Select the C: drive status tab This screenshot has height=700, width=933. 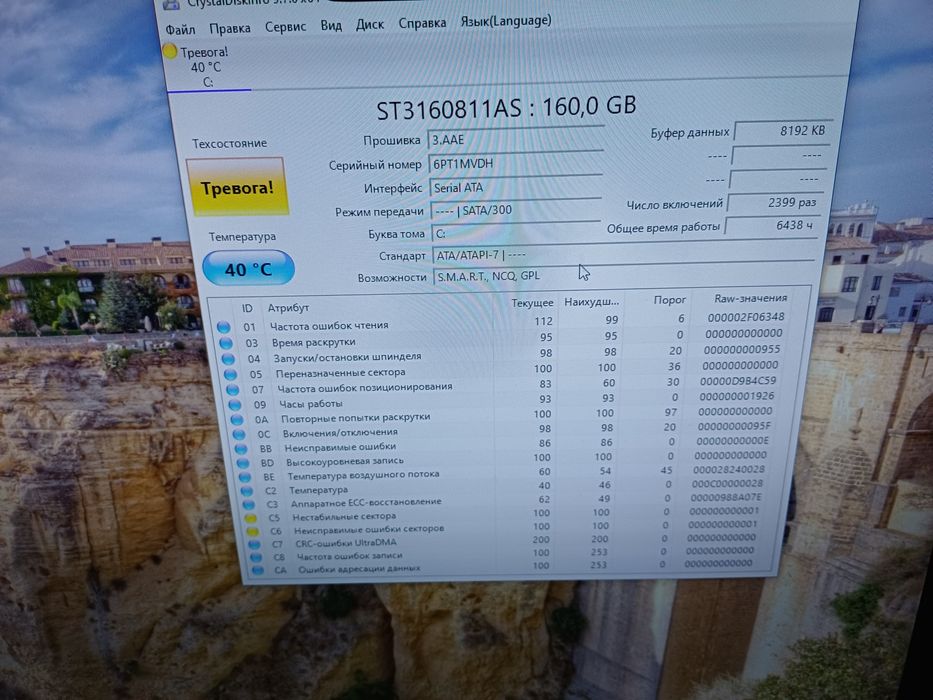pos(206,67)
